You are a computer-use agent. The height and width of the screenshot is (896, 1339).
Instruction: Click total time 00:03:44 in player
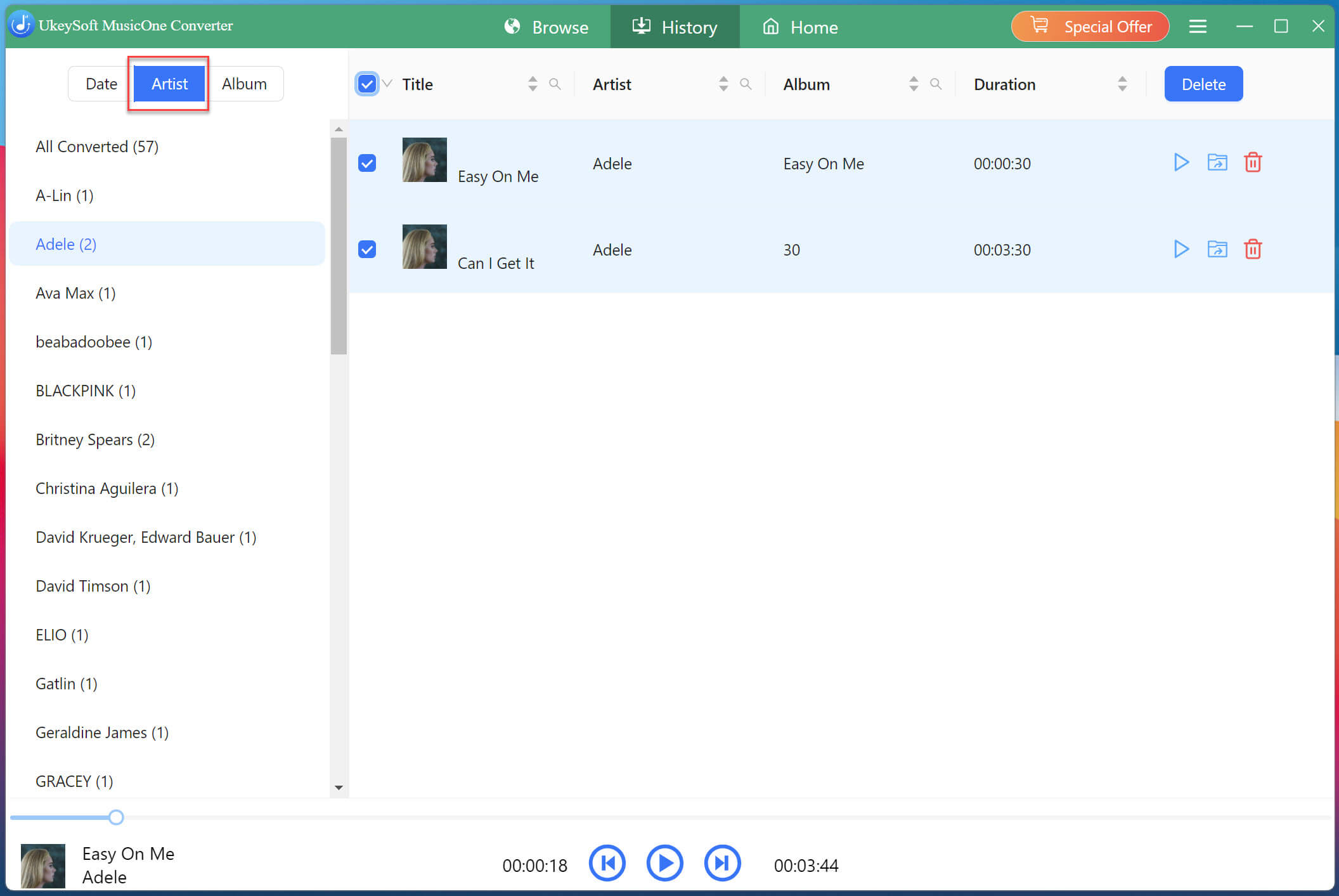pyautogui.click(x=806, y=866)
